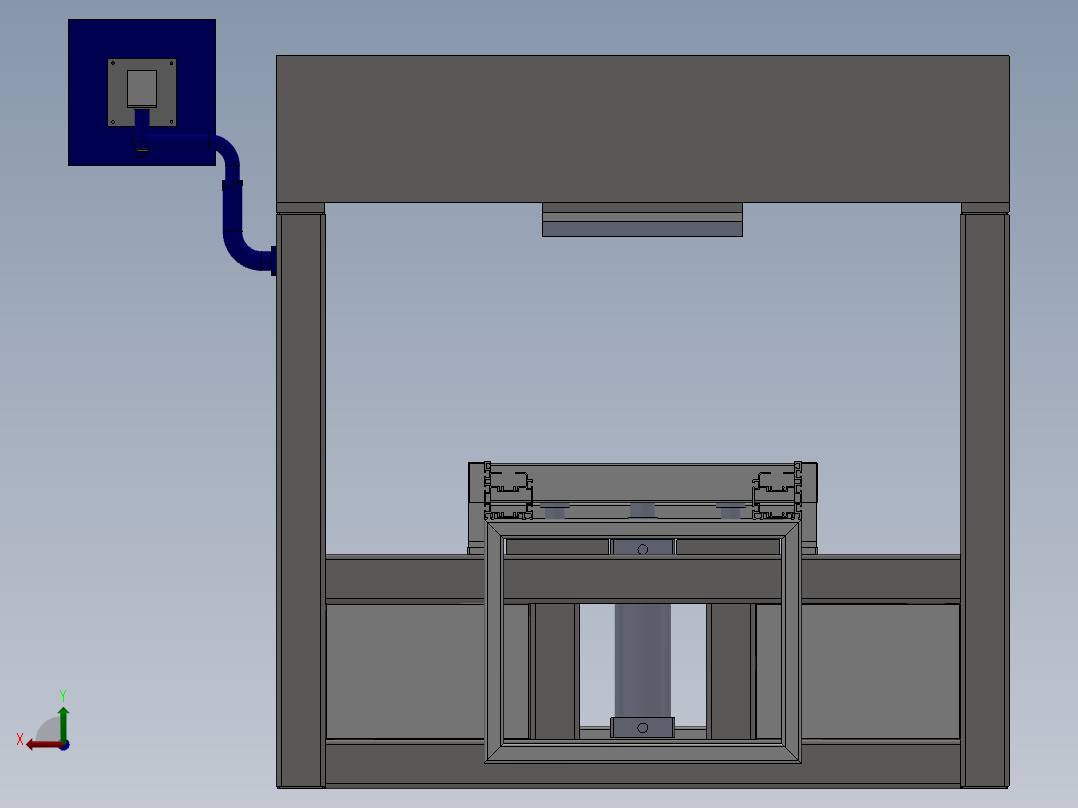Viewport: 1078px width, 808px height.
Task: Select the right aluminum extrusion profile end
Action: 778,490
